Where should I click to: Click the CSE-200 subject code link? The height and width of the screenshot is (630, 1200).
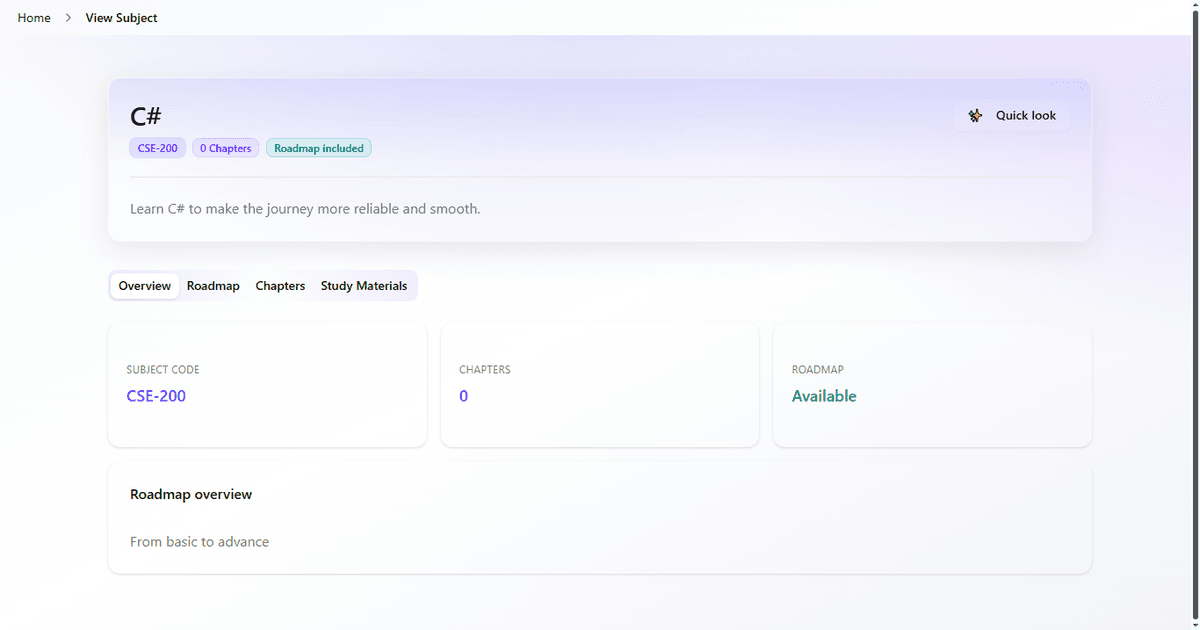click(x=156, y=396)
